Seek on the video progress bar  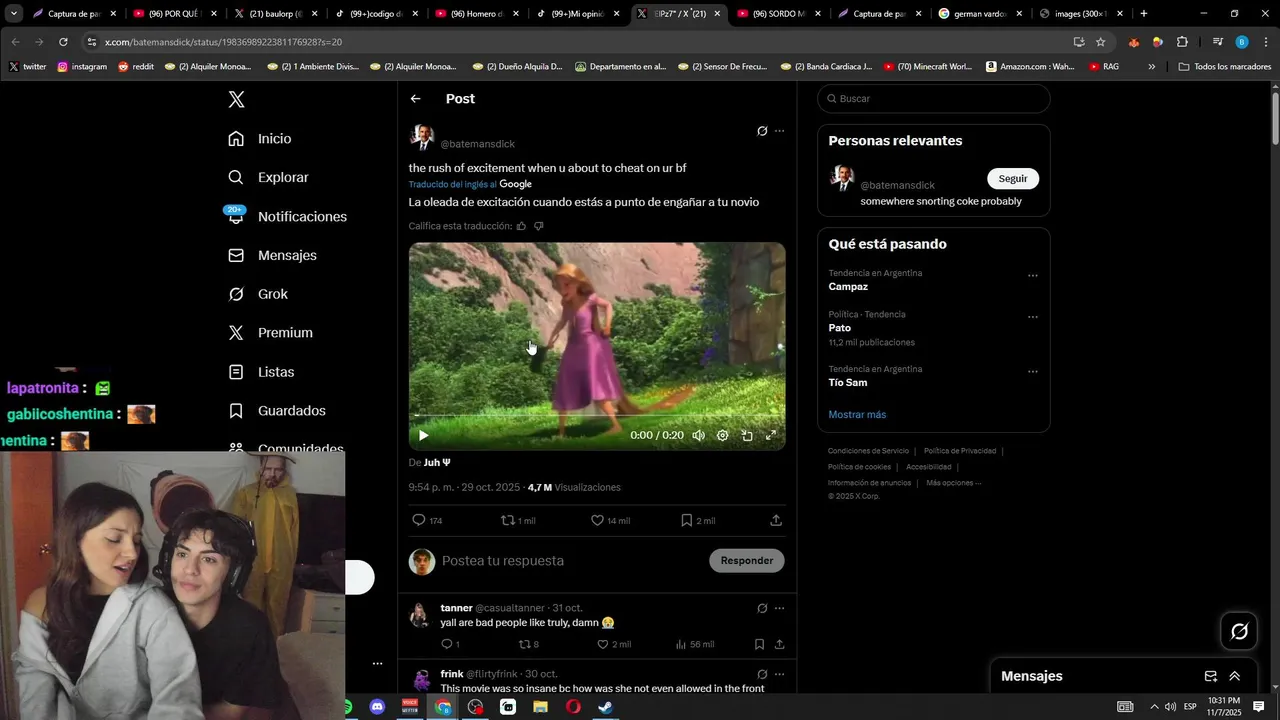(597, 415)
